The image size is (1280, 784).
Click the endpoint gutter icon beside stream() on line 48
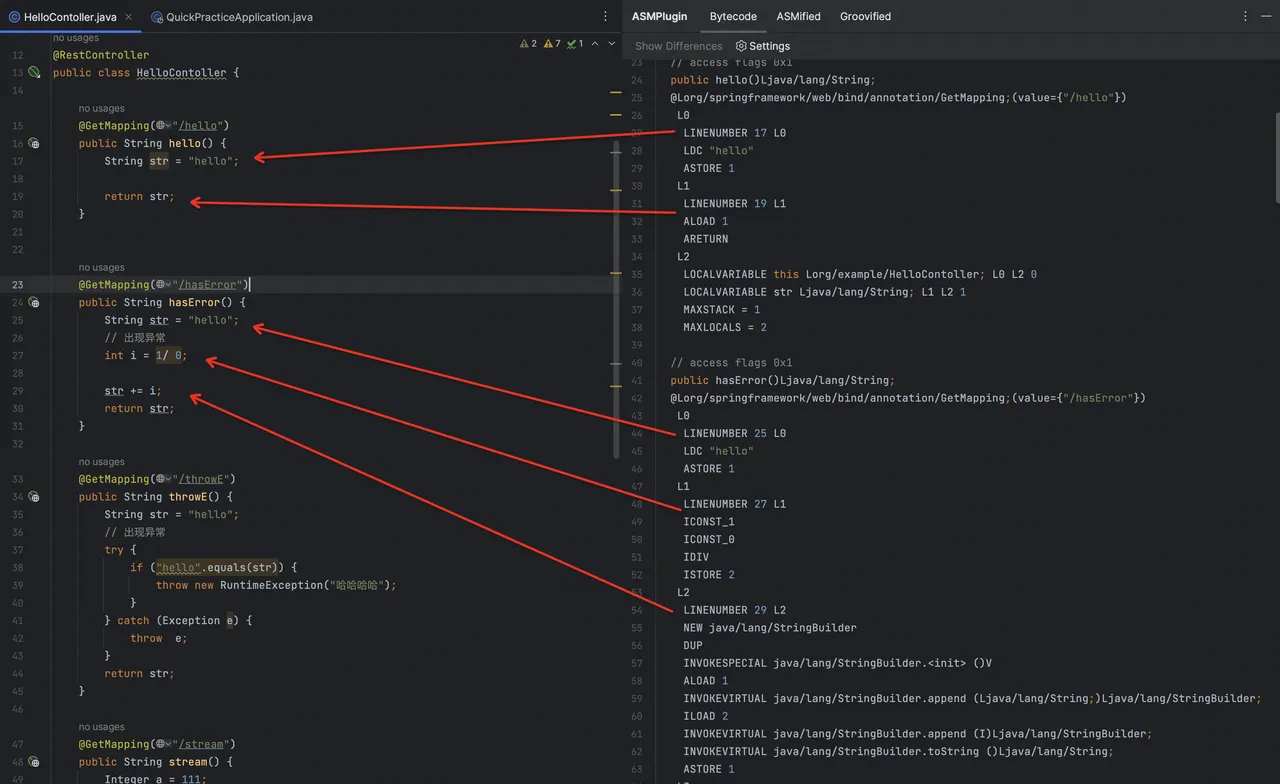tap(34, 762)
